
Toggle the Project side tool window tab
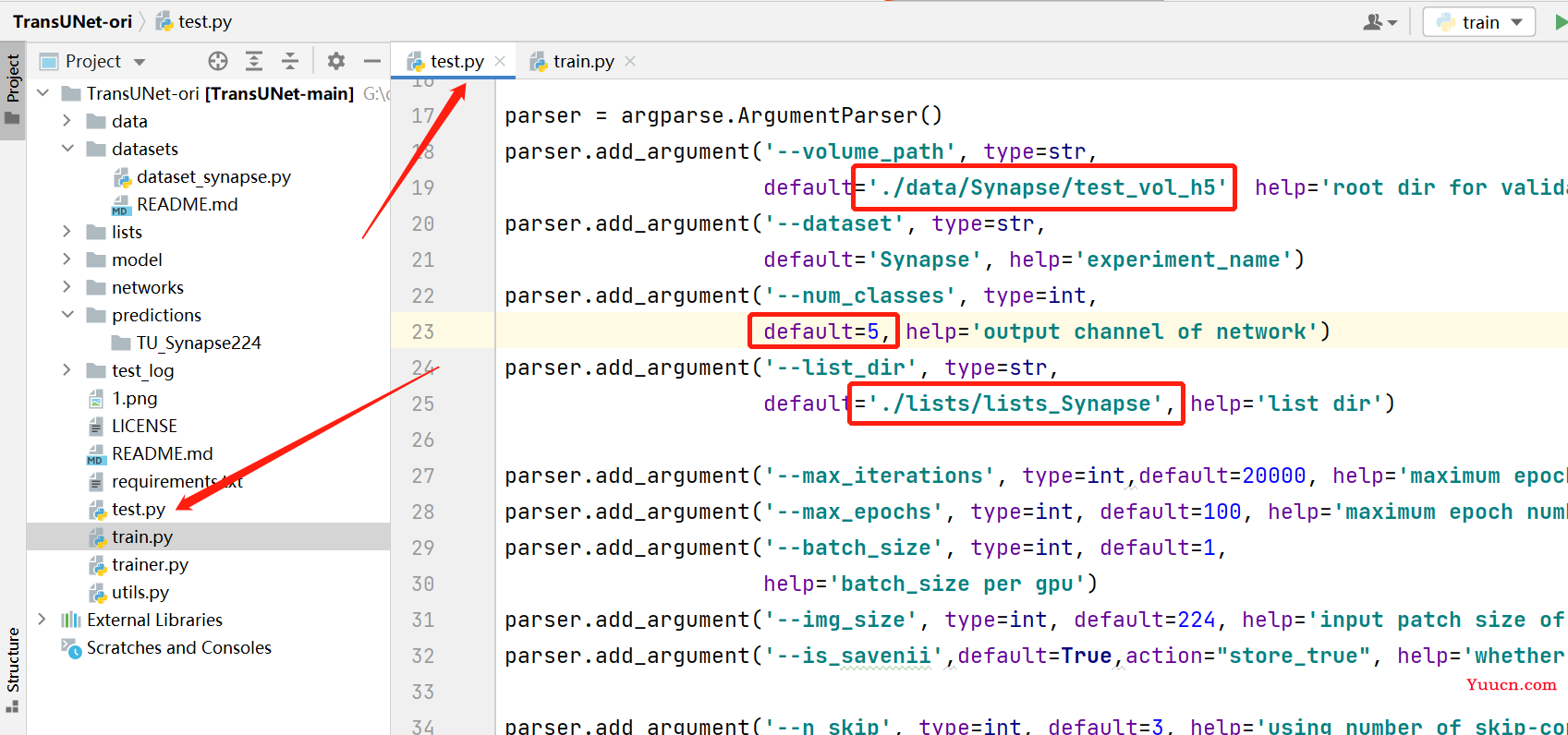pyautogui.click(x=13, y=90)
